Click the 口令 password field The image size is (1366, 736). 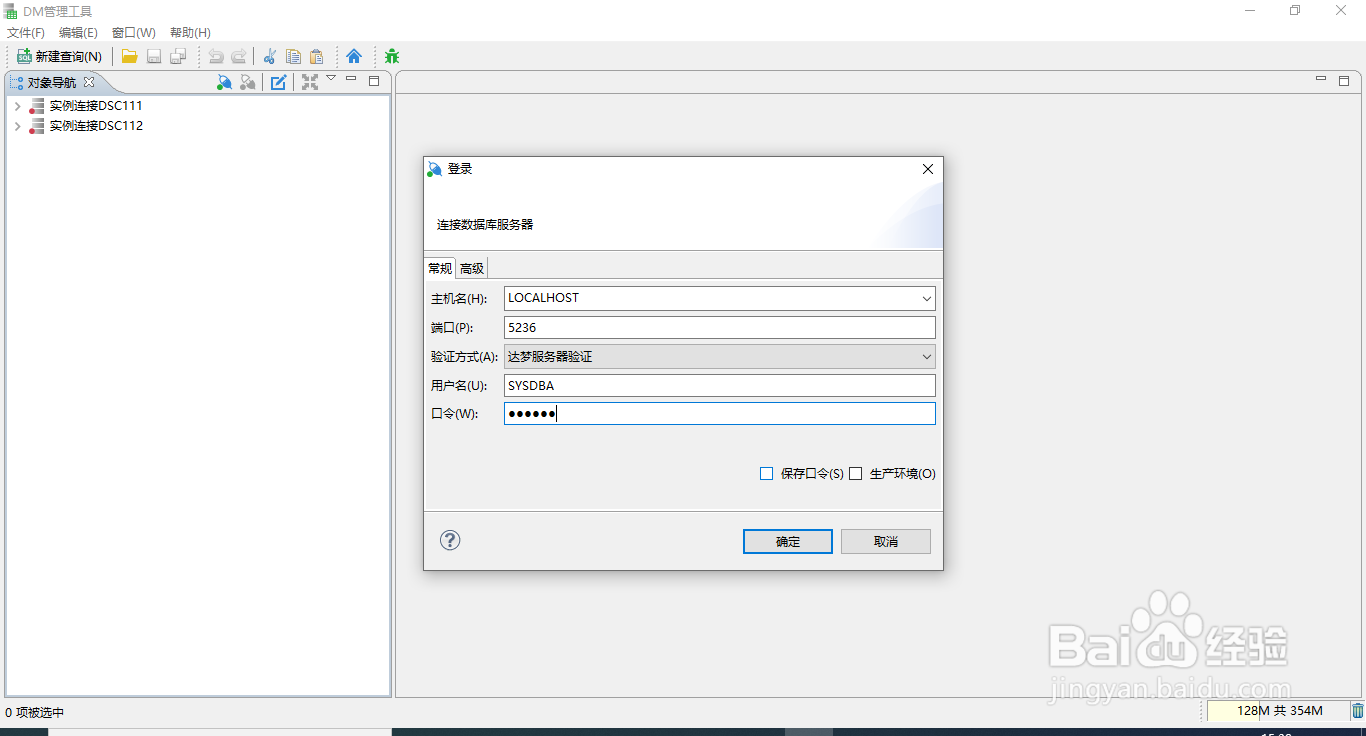pyautogui.click(x=720, y=414)
